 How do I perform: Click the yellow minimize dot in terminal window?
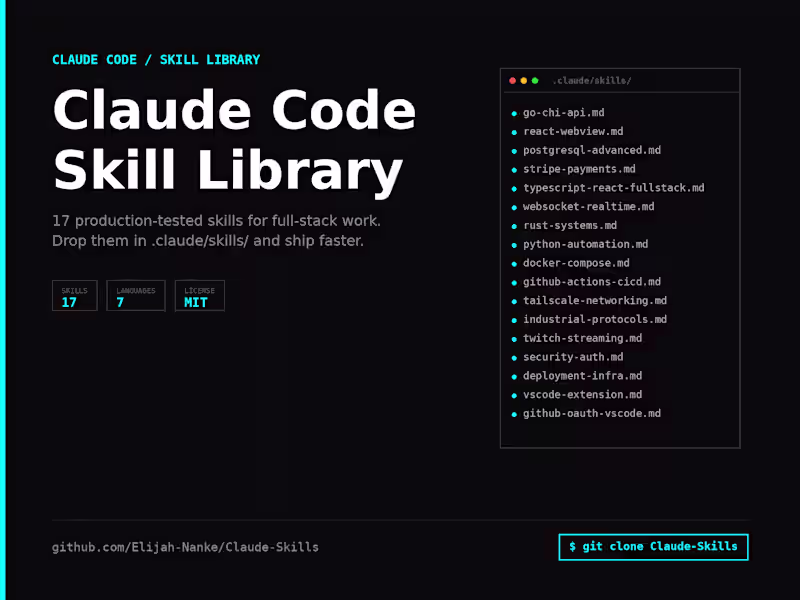pos(523,81)
